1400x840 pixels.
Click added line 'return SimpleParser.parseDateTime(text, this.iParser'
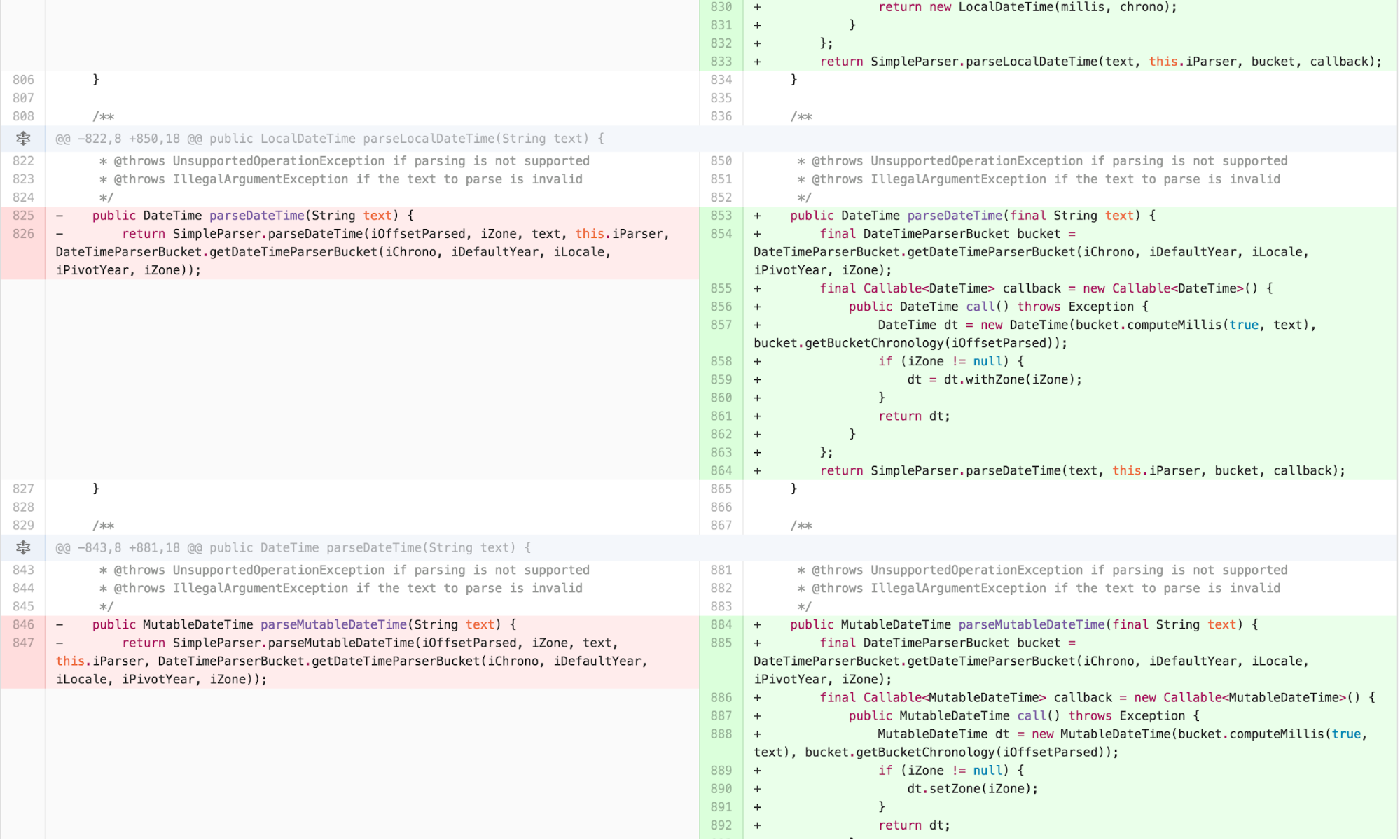pos(1083,470)
